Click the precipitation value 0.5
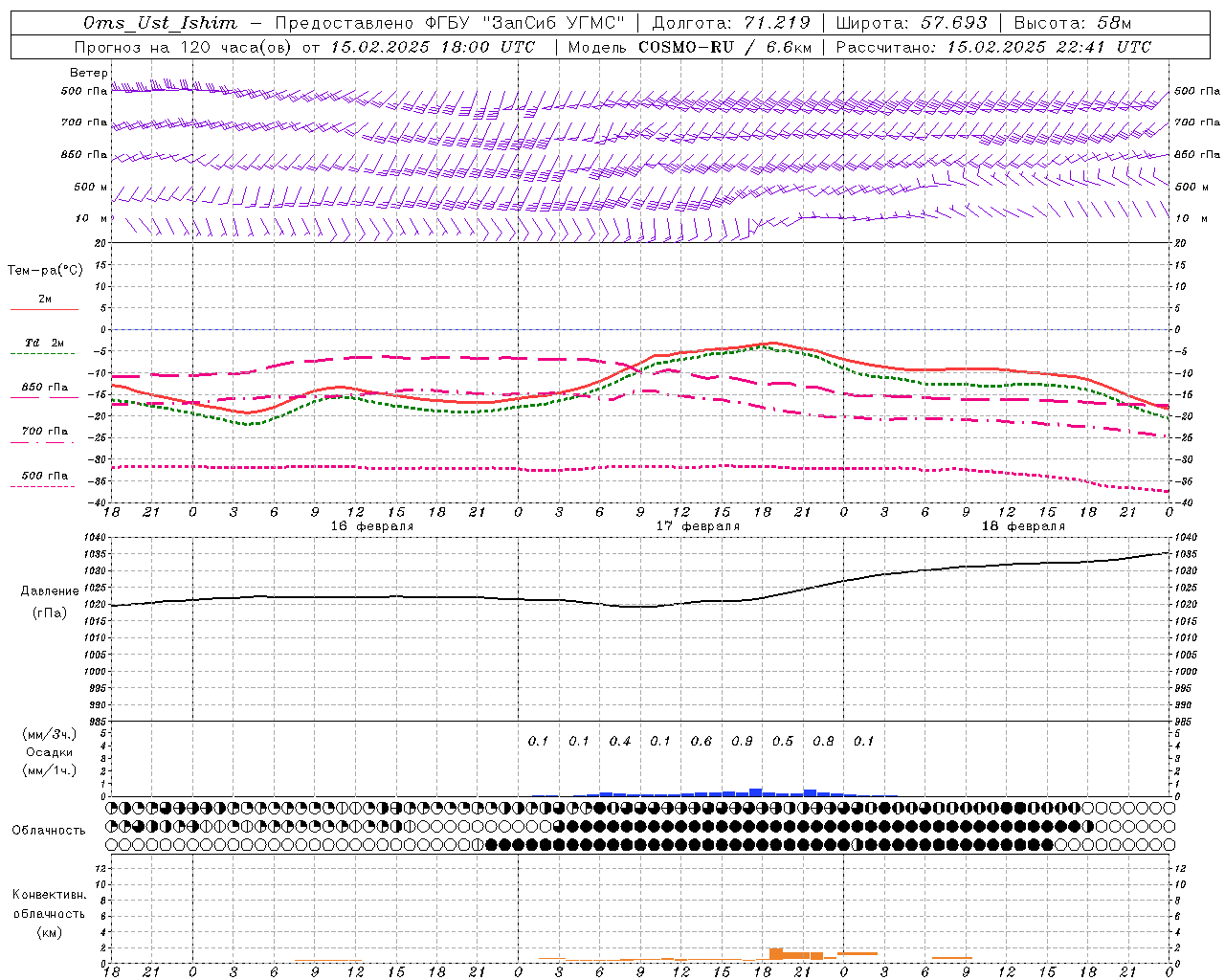The width and height of the screenshot is (1225, 980). point(783,741)
